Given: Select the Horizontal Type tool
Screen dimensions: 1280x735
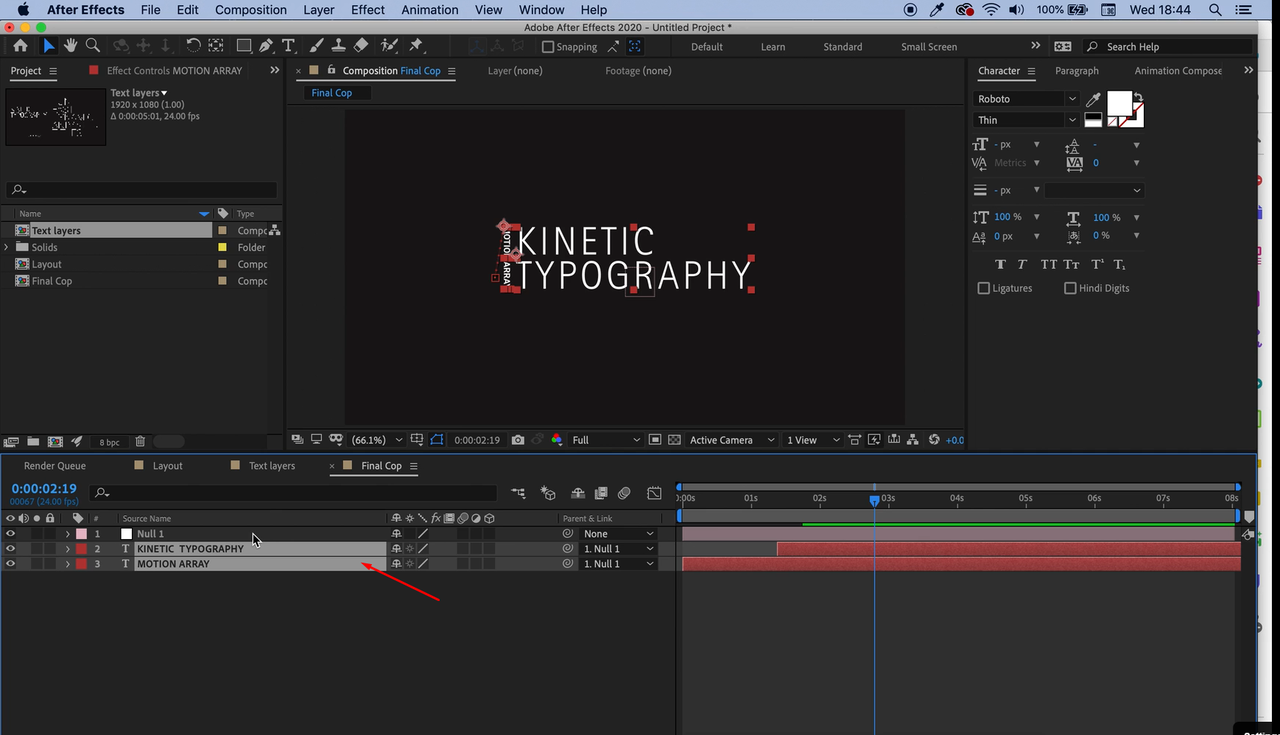Looking at the screenshot, I should [x=288, y=46].
